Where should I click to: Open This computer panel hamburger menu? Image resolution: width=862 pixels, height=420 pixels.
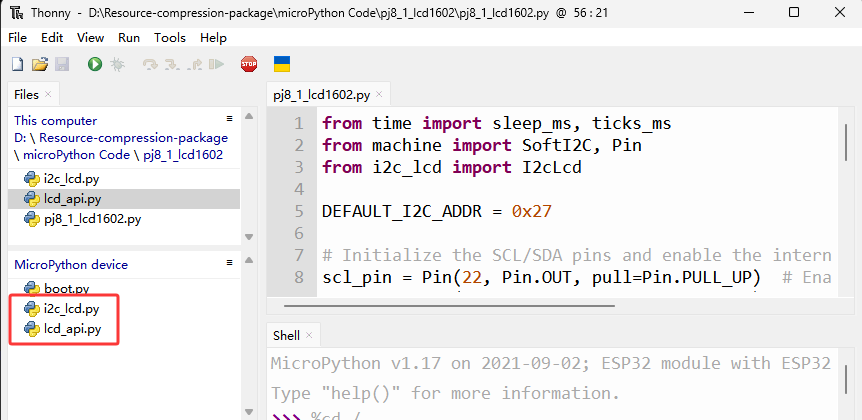pos(230,119)
